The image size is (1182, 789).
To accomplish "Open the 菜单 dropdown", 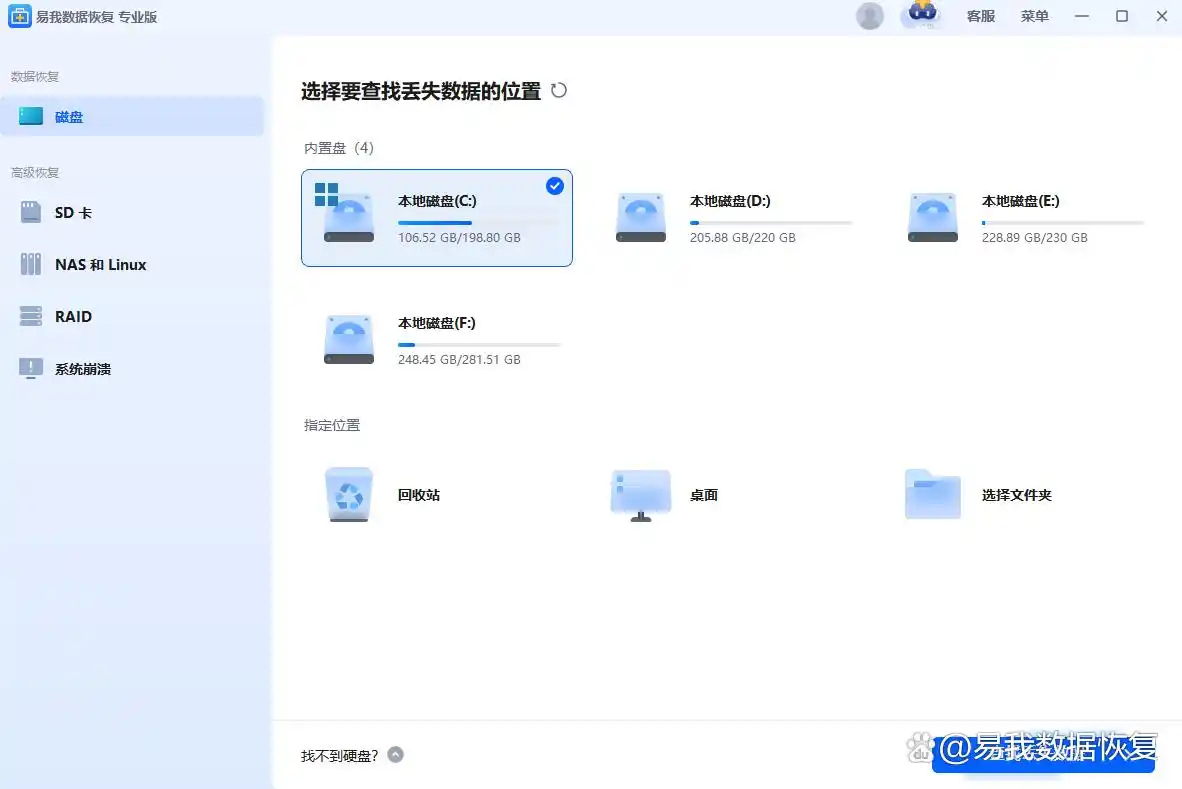I will [x=1034, y=16].
